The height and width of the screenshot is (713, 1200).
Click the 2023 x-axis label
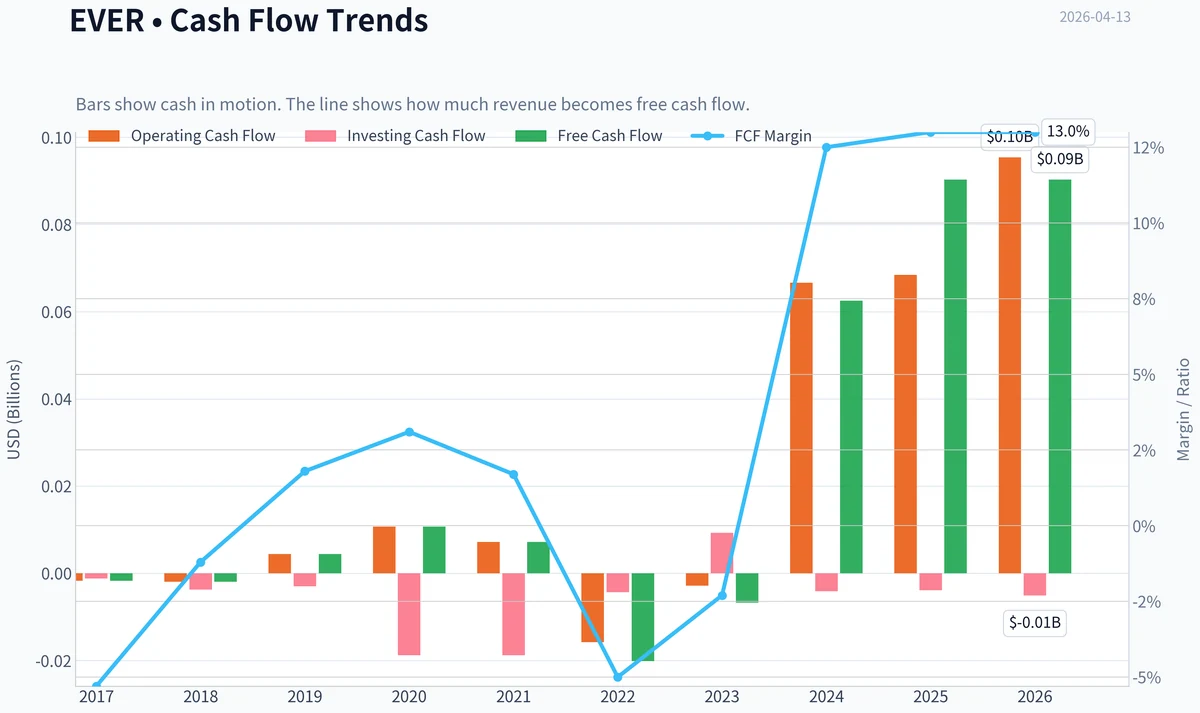coord(722,697)
